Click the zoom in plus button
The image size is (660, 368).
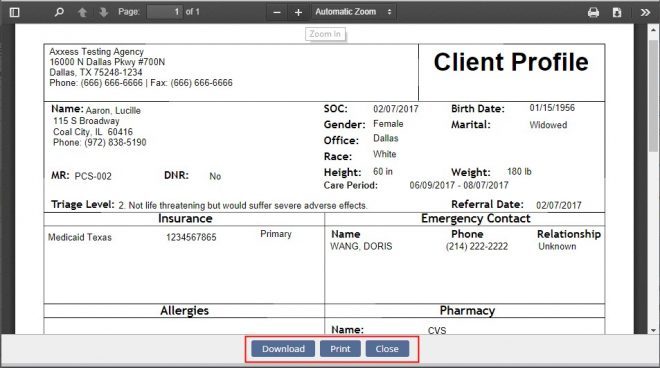click(x=298, y=12)
